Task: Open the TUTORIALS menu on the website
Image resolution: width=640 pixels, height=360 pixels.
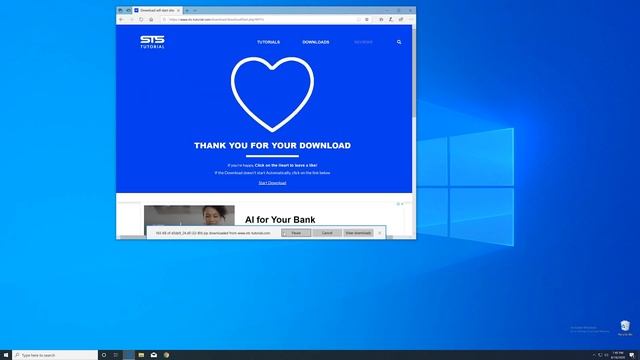Action: pos(268,42)
